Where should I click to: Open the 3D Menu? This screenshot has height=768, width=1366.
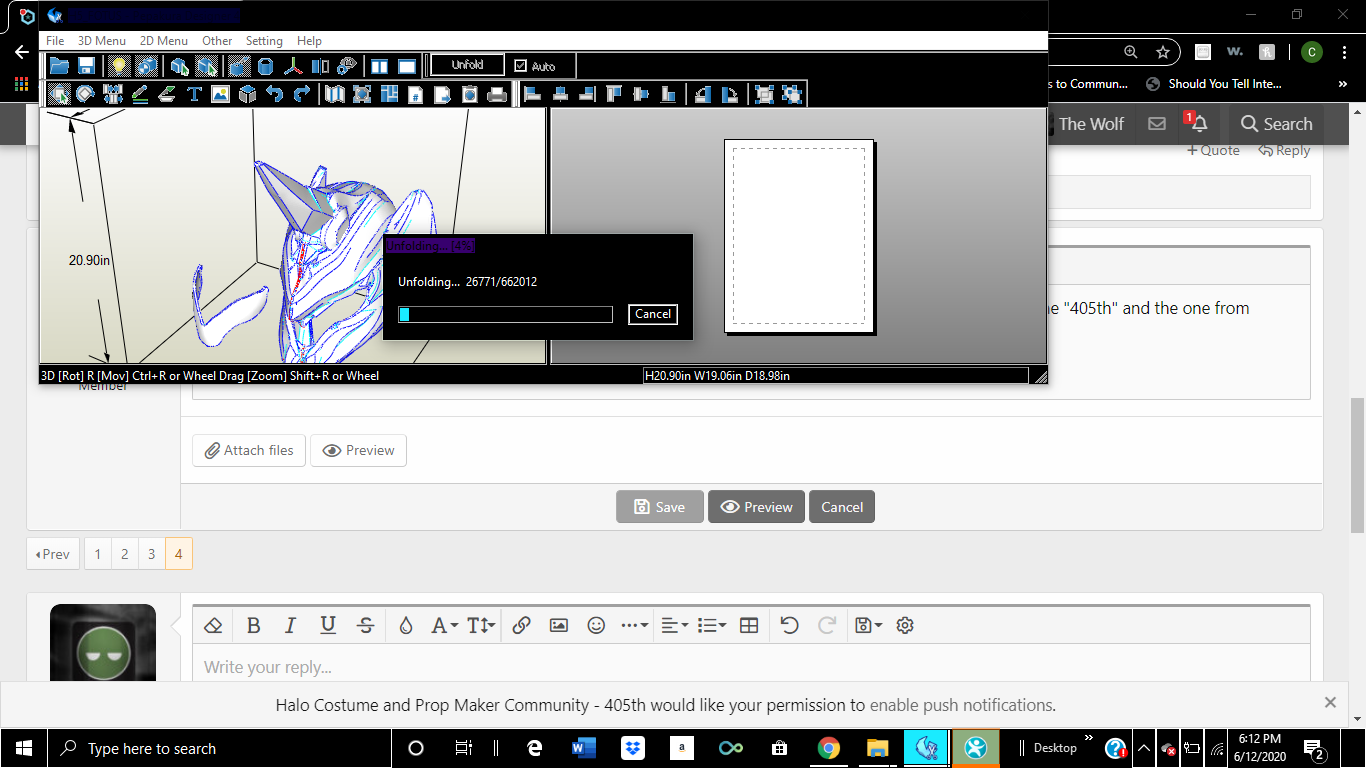pyautogui.click(x=102, y=41)
